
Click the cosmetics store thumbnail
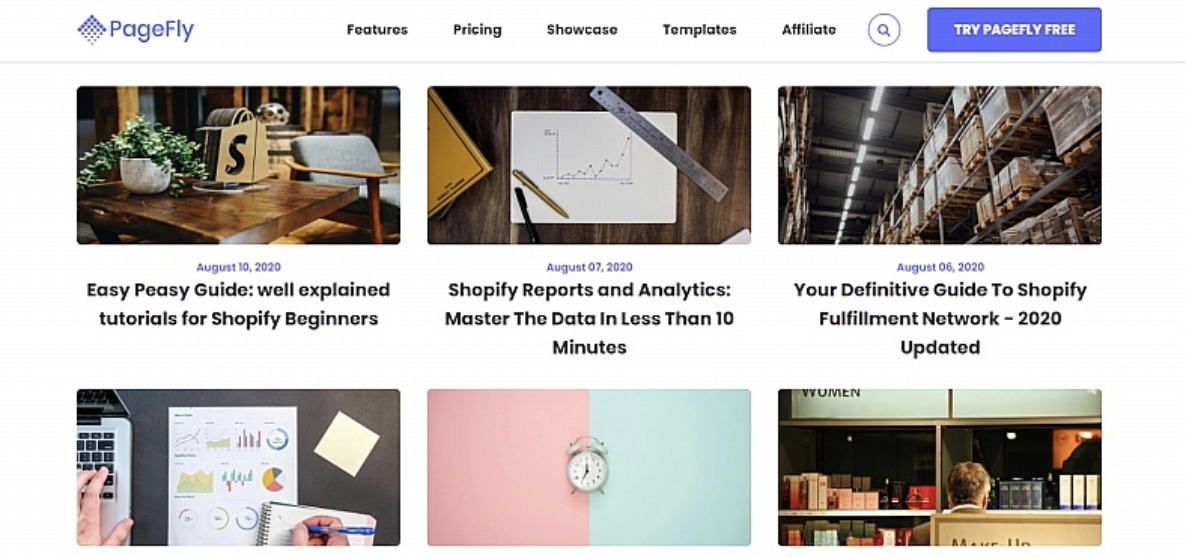(x=939, y=467)
